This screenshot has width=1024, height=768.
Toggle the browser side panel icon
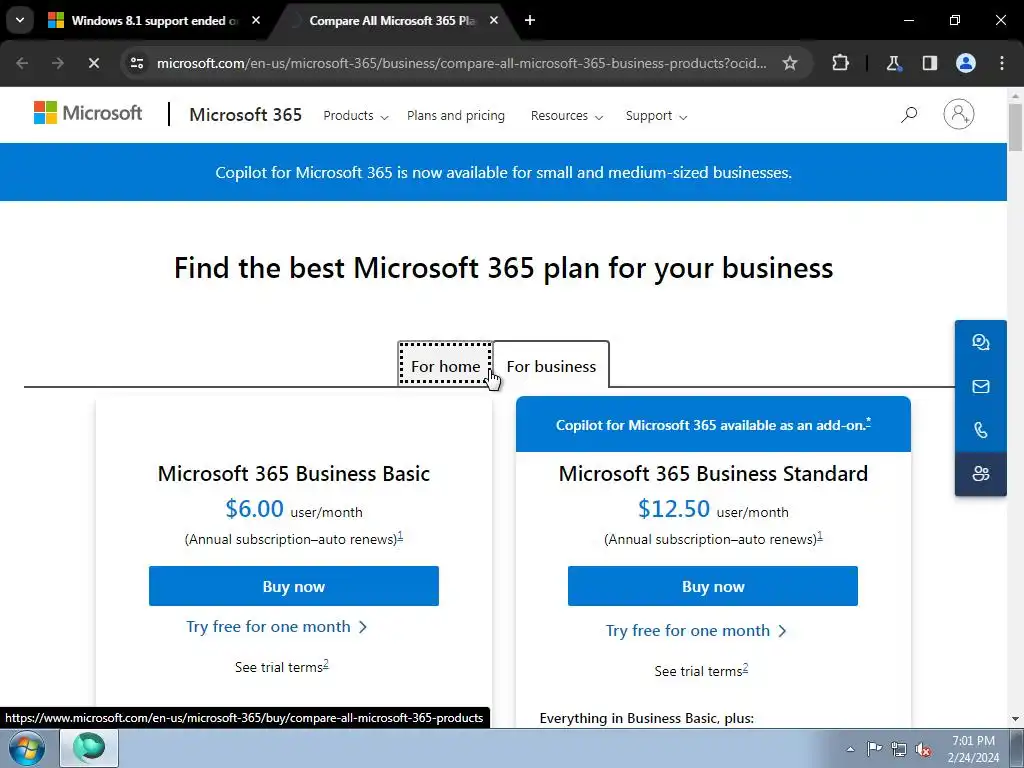pyautogui.click(x=929, y=63)
